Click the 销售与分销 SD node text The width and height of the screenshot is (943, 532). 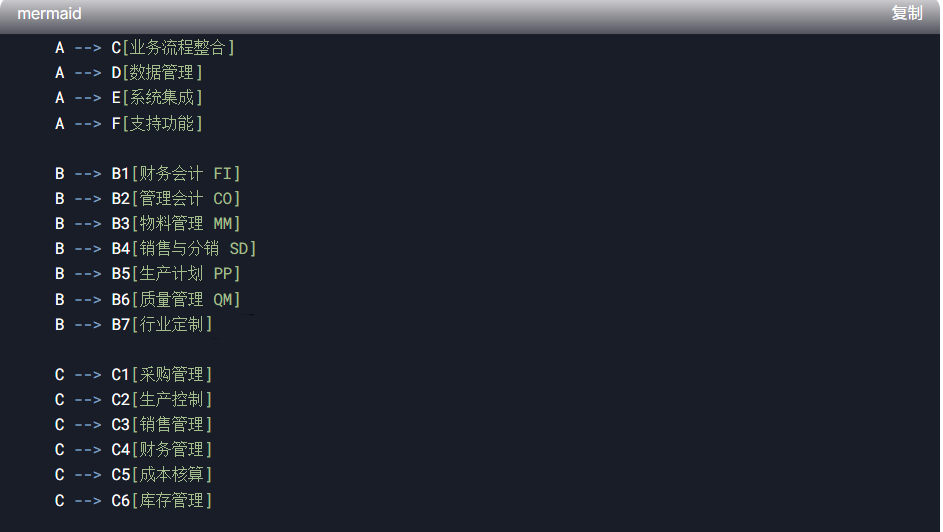coord(194,249)
